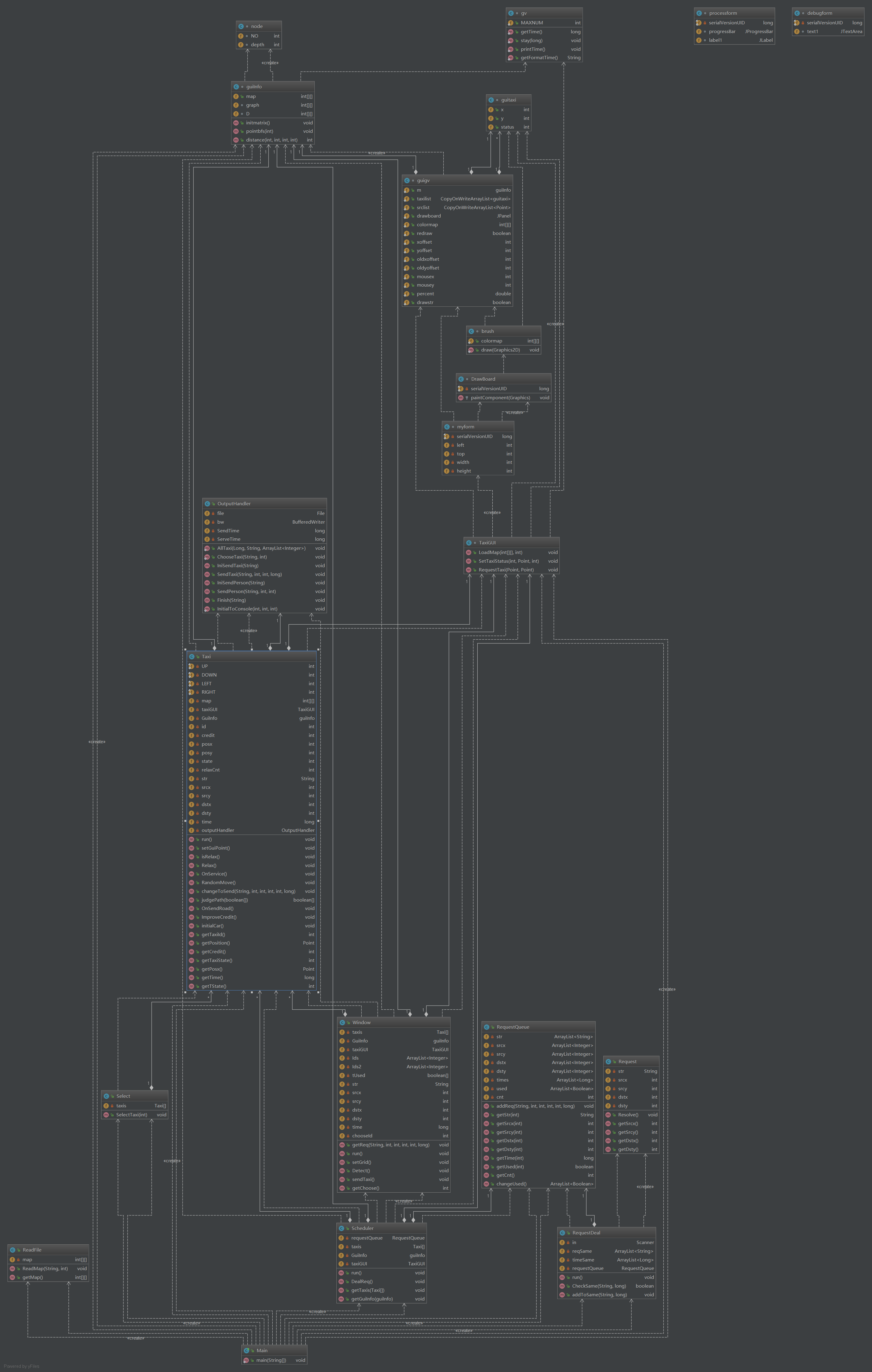
Task: Select CheckSame(String, long) in RequestDeal
Action: point(606,1286)
